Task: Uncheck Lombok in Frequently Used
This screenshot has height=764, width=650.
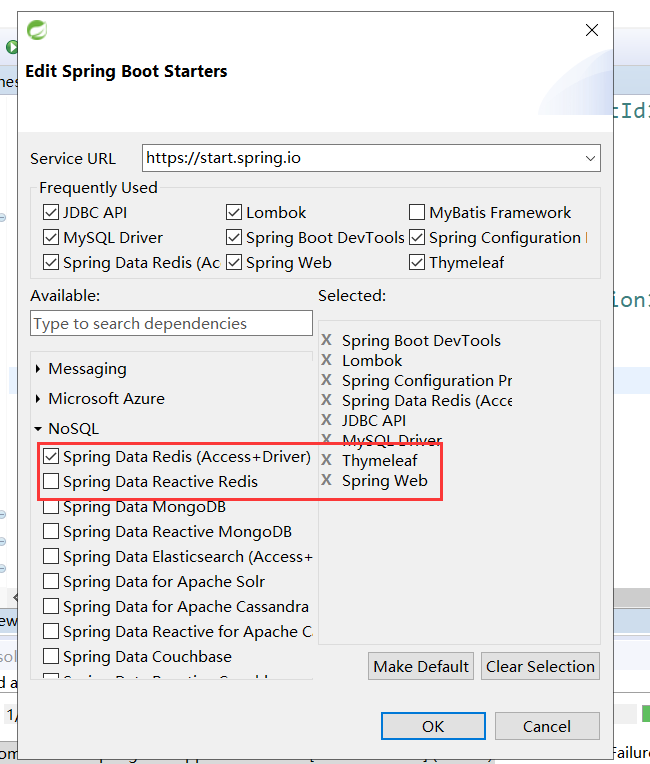Action: click(x=234, y=212)
